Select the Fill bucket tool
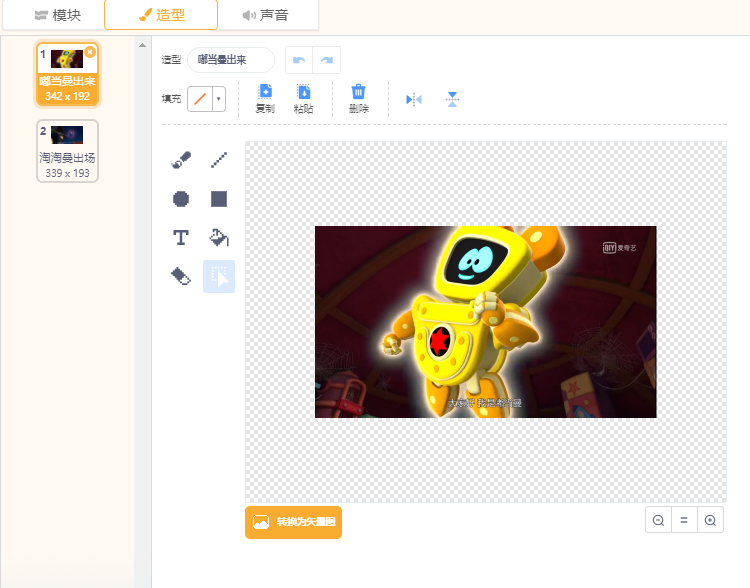Viewport: 750px width, 588px height. tap(219, 238)
